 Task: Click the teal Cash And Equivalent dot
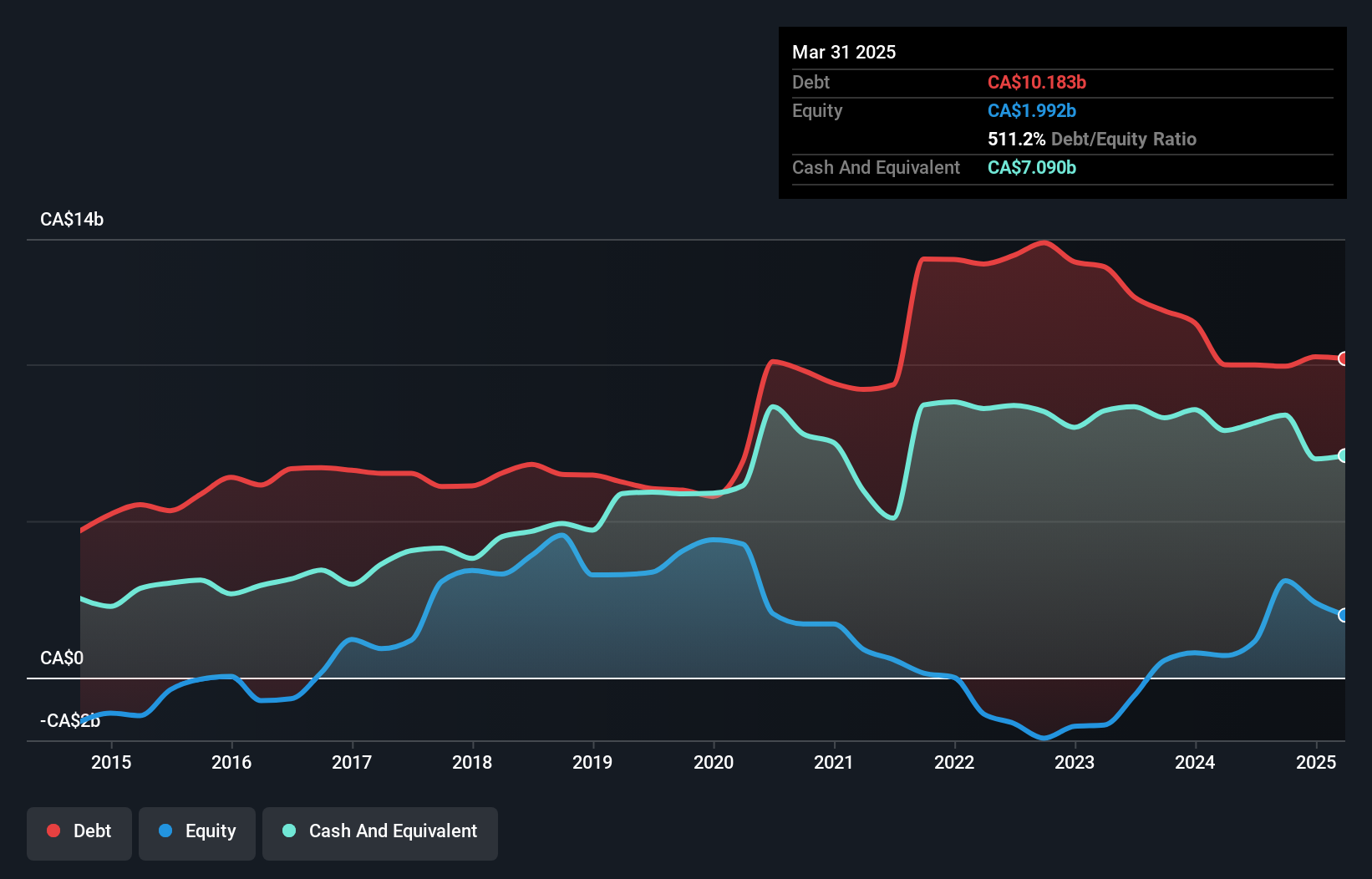coord(289,831)
